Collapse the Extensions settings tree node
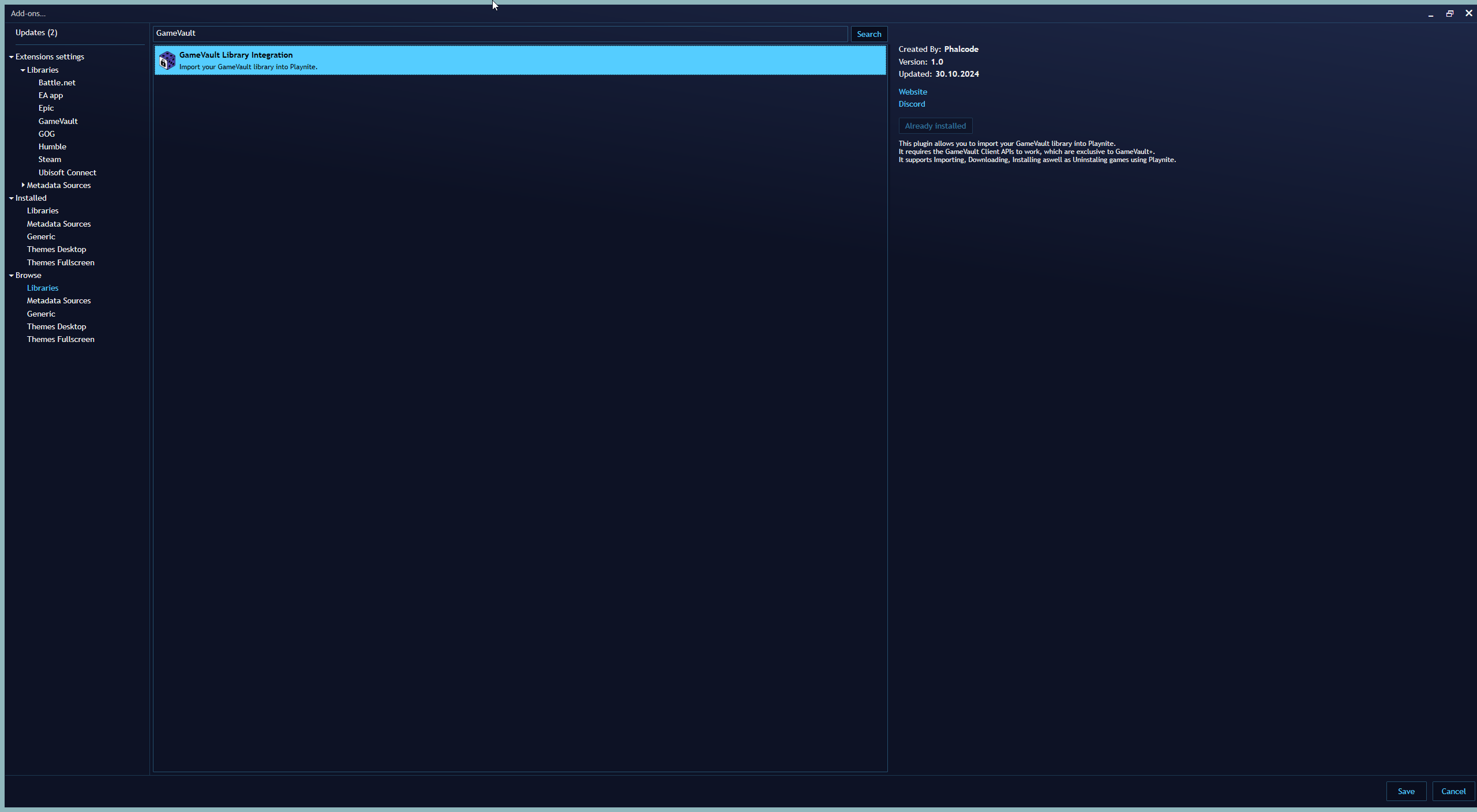 (11, 57)
